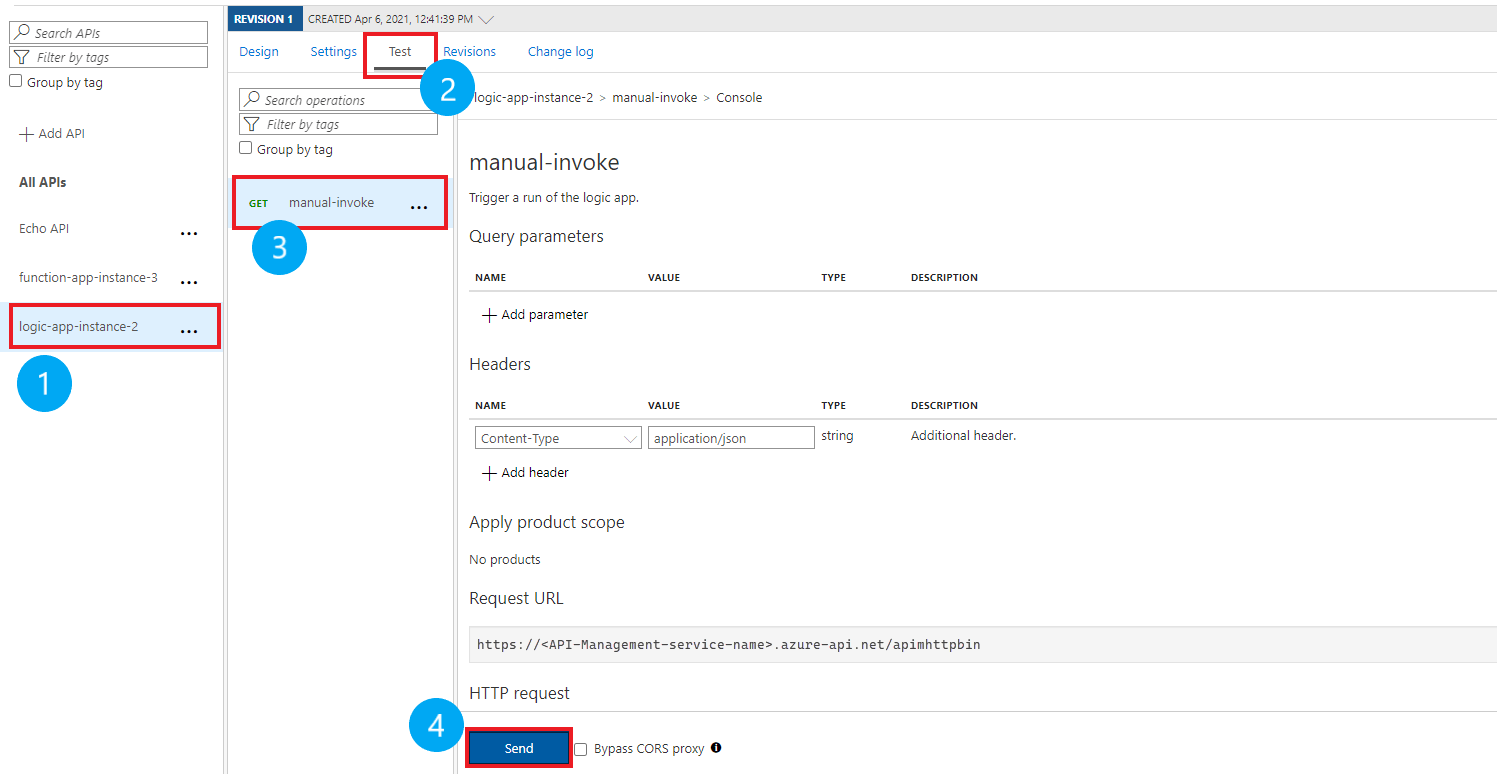1497x774 pixels.
Task: Click the Add parameter link
Action: click(x=535, y=314)
